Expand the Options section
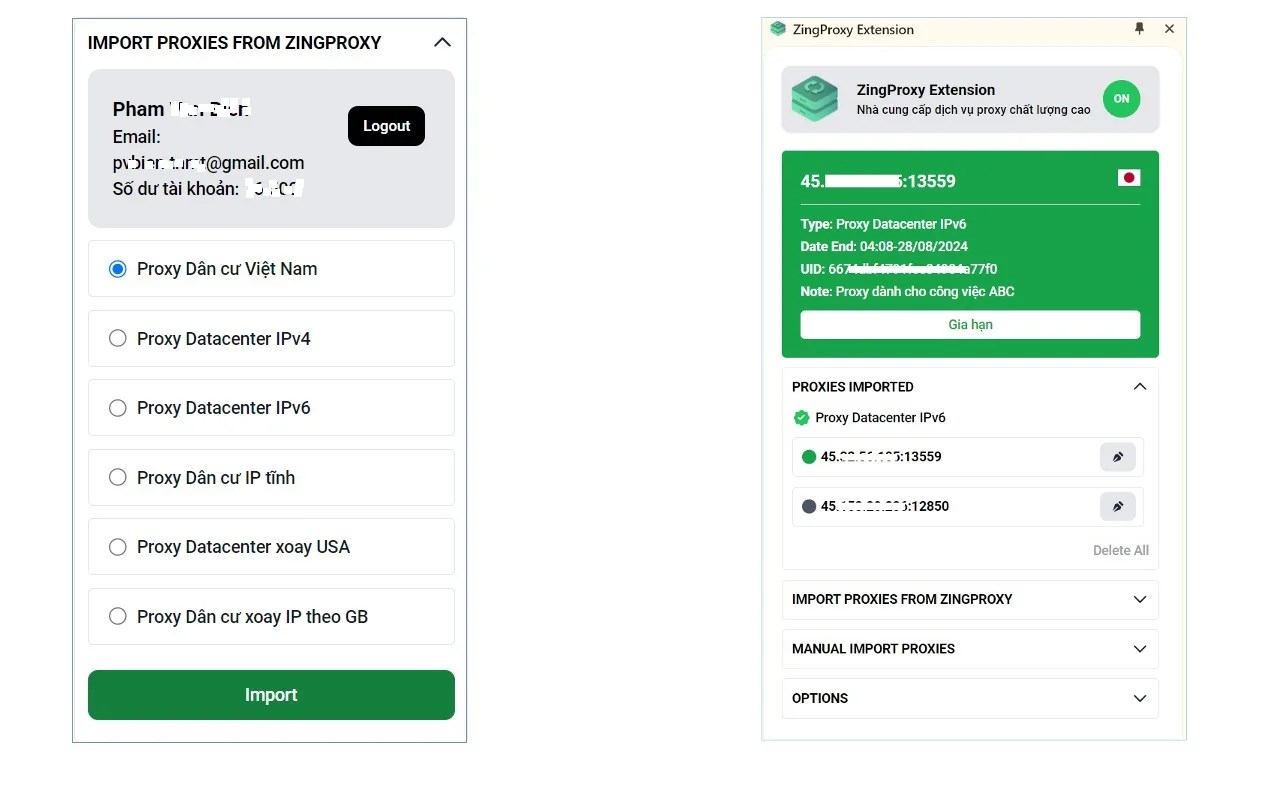This screenshot has width=1280, height=800. [970, 698]
